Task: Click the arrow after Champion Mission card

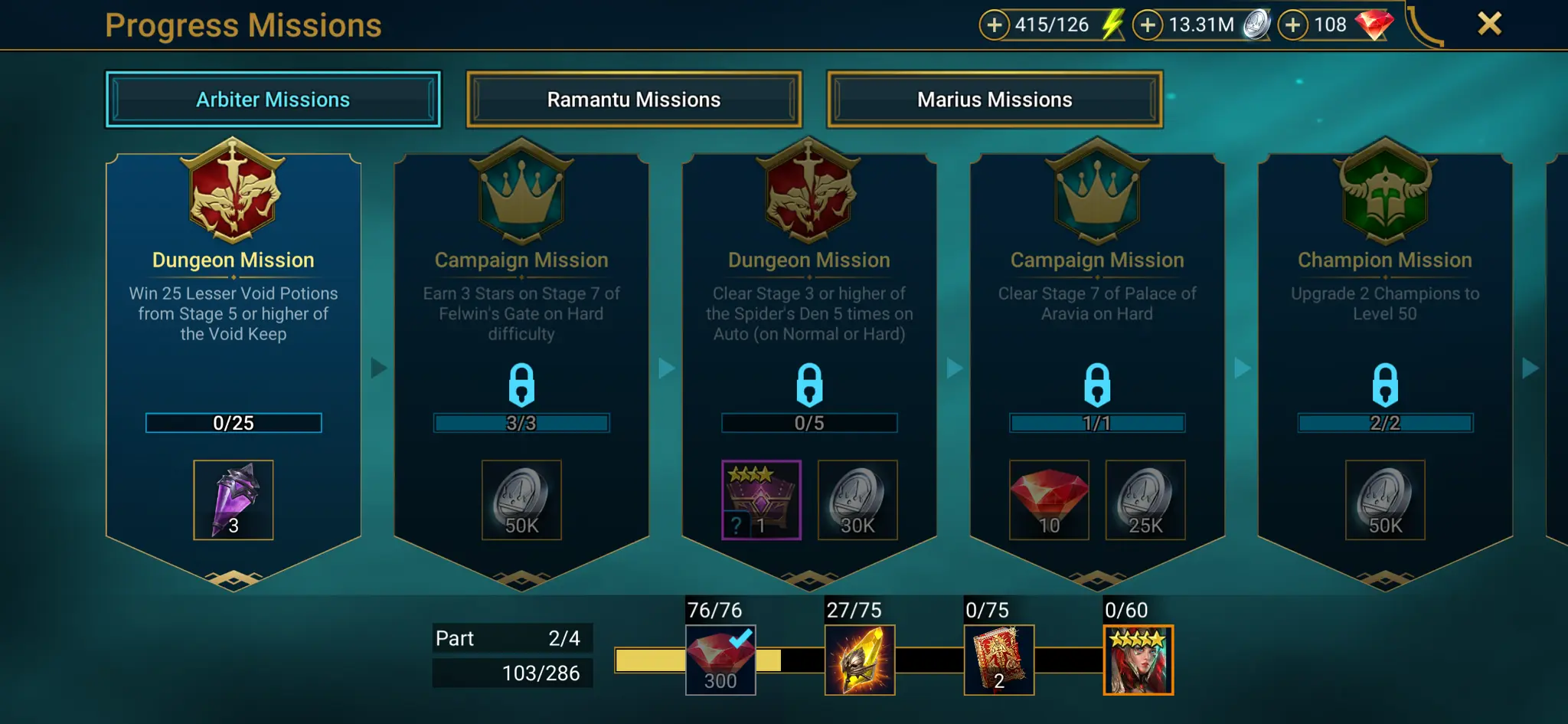Action: tap(1530, 368)
